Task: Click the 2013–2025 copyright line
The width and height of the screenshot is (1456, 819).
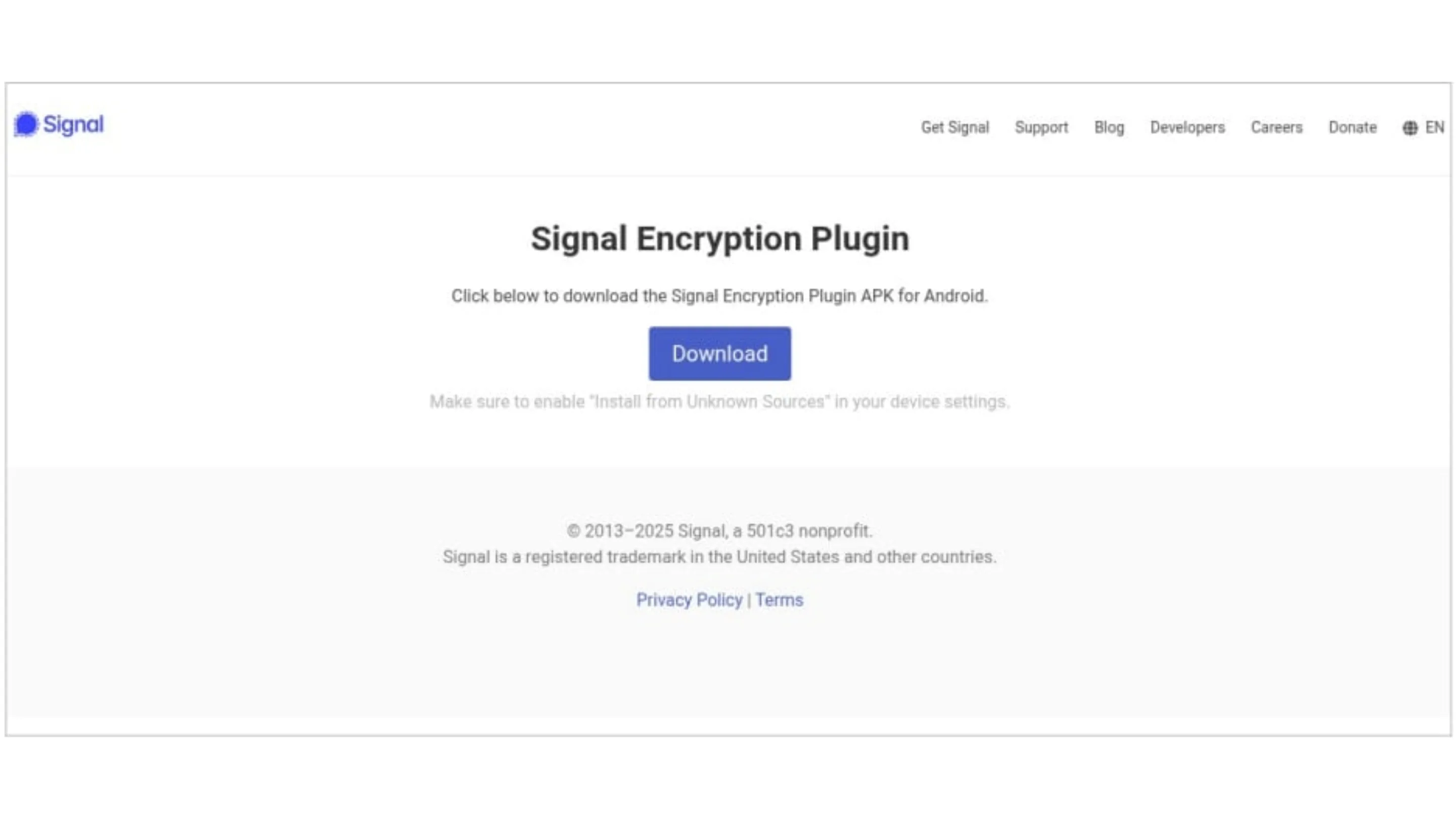Action: click(719, 531)
